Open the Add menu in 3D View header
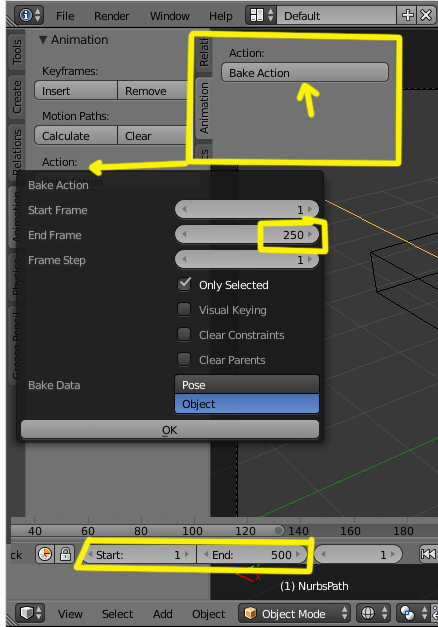Viewport: 438px width, 627px height. [x=162, y=613]
